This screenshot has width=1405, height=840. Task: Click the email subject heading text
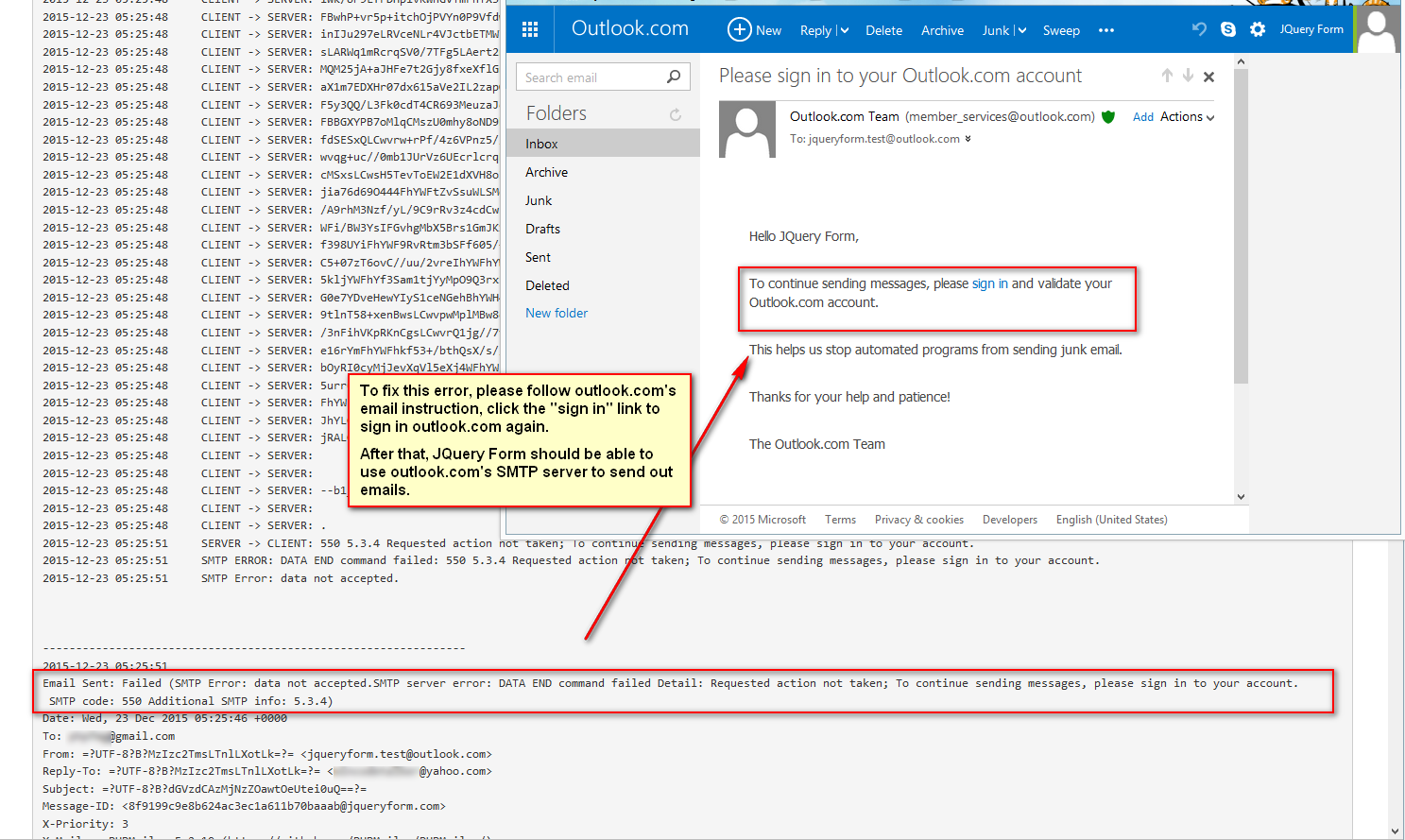900,76
